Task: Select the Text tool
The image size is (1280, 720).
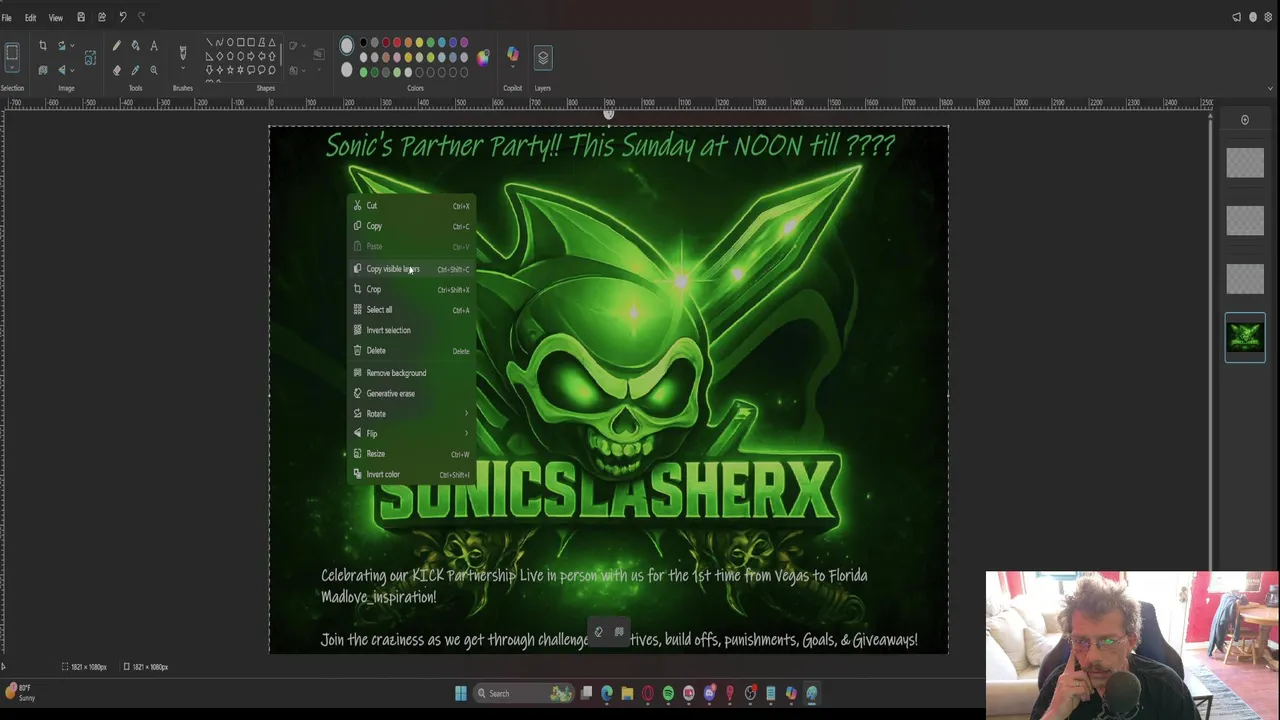Action: pos(154,46)
